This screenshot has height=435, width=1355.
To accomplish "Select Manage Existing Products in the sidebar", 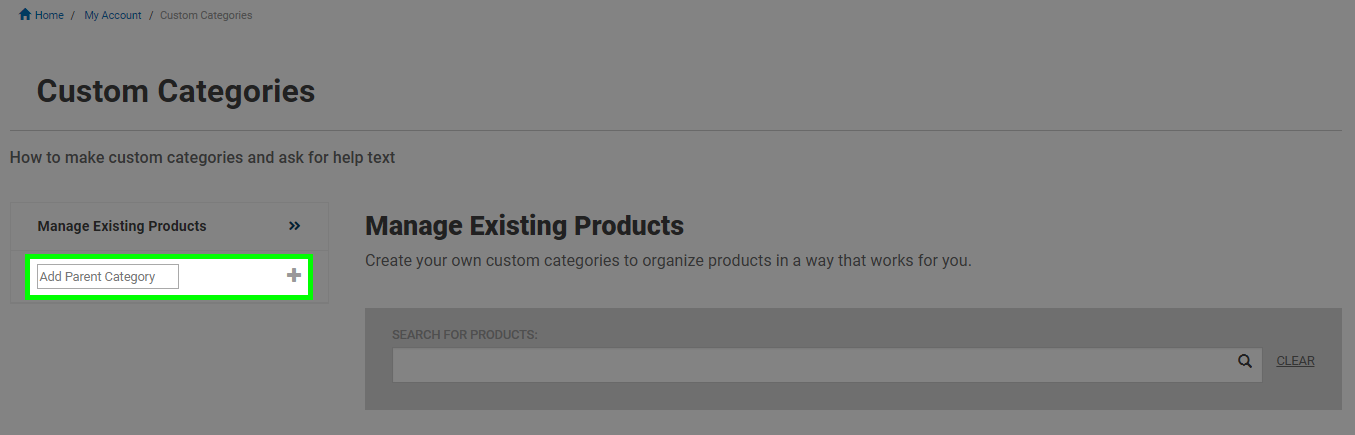I will point(122,226).
